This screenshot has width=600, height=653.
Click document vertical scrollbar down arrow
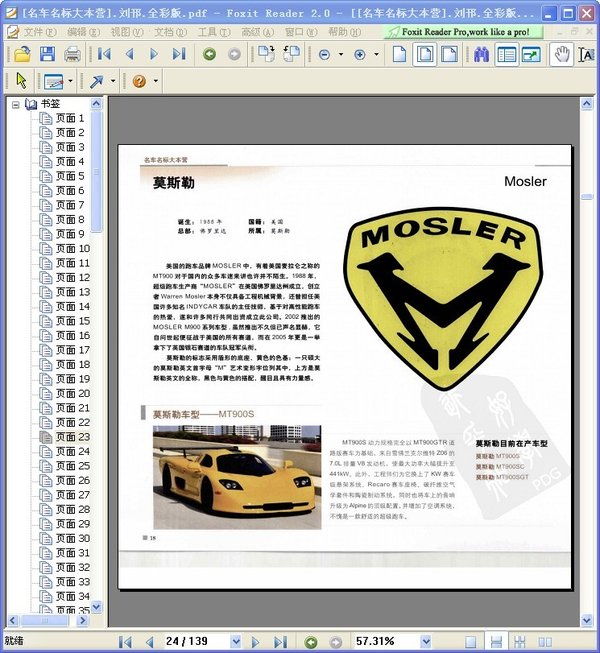click(587, 620)
